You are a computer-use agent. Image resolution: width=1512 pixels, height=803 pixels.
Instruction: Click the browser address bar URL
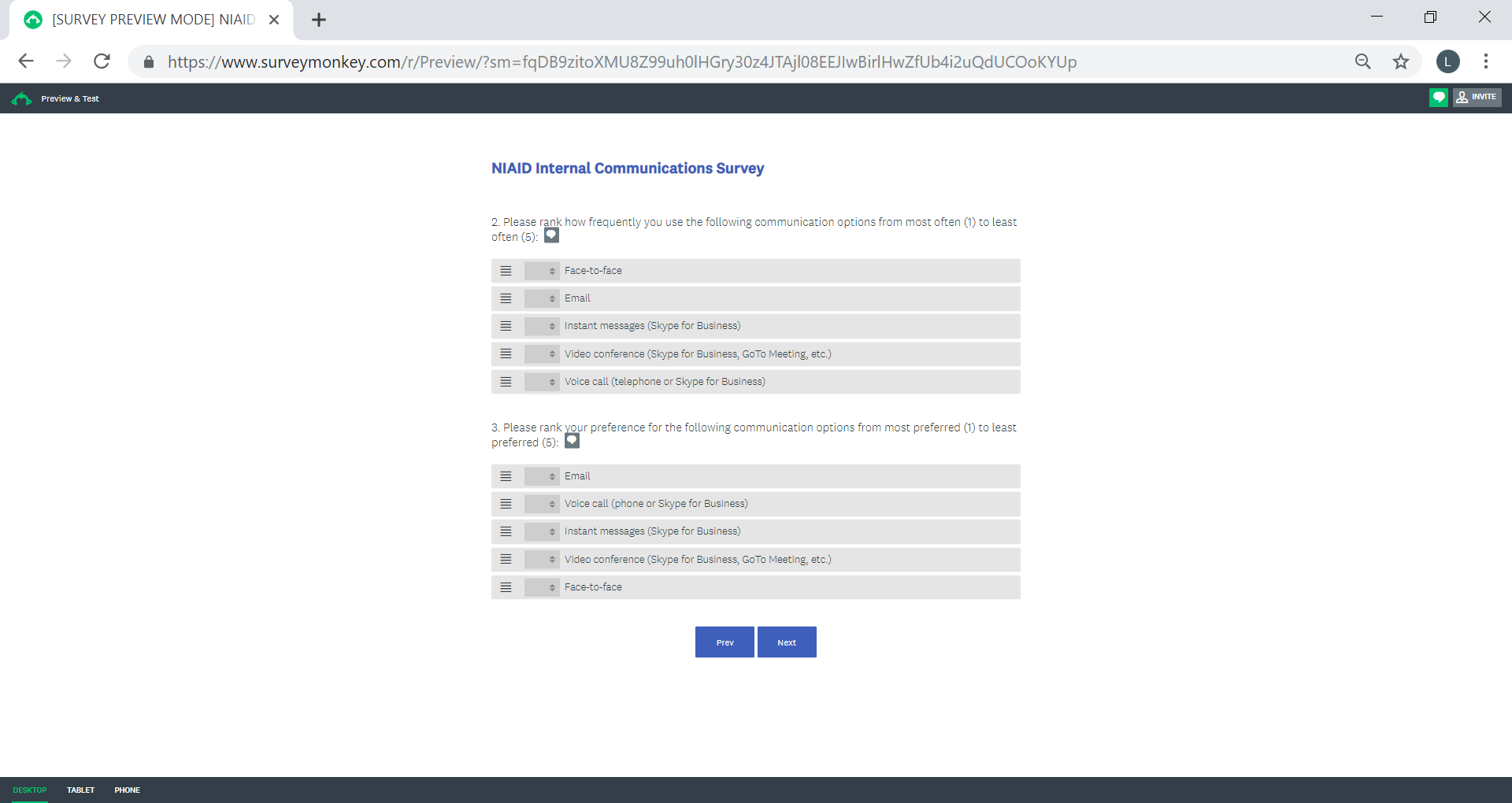point(622,61)
